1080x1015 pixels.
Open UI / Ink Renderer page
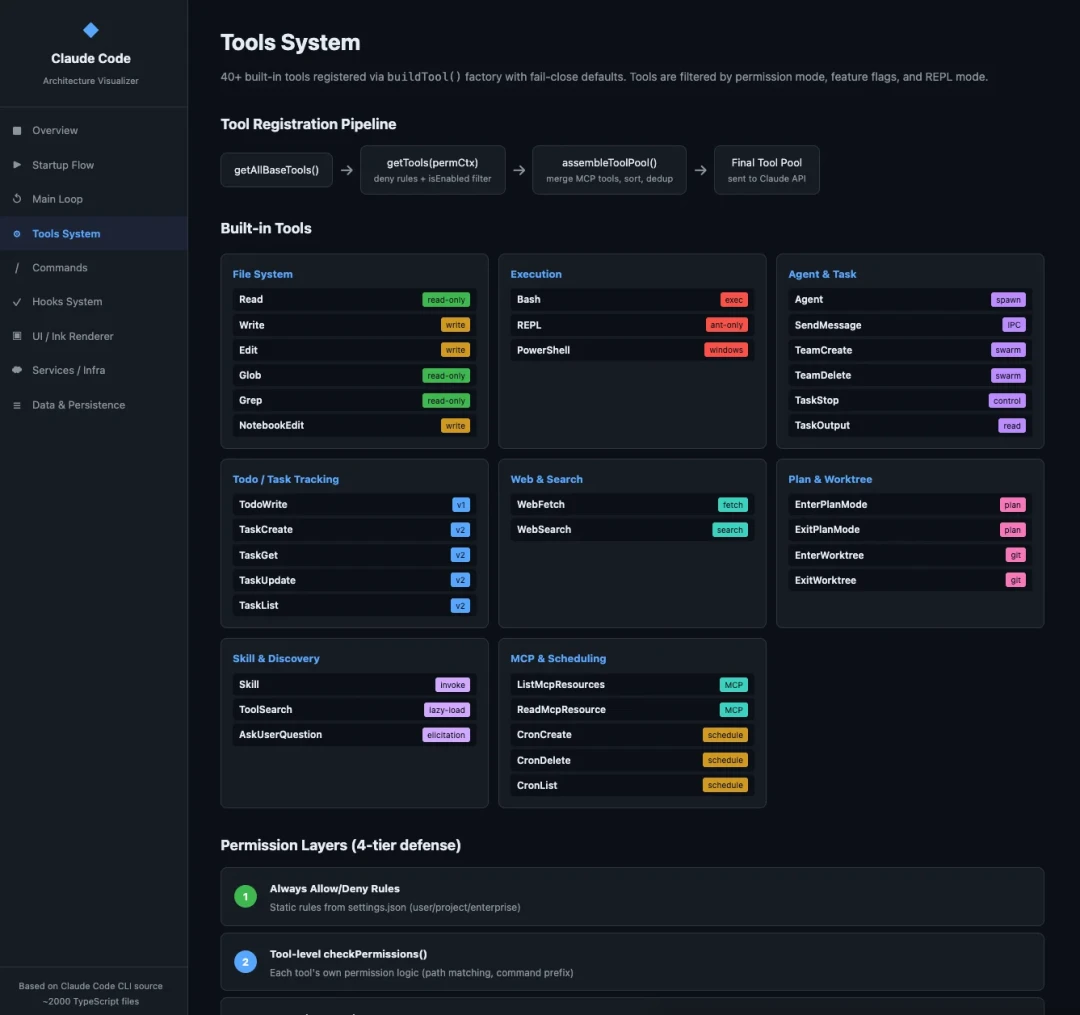(94, 336)
